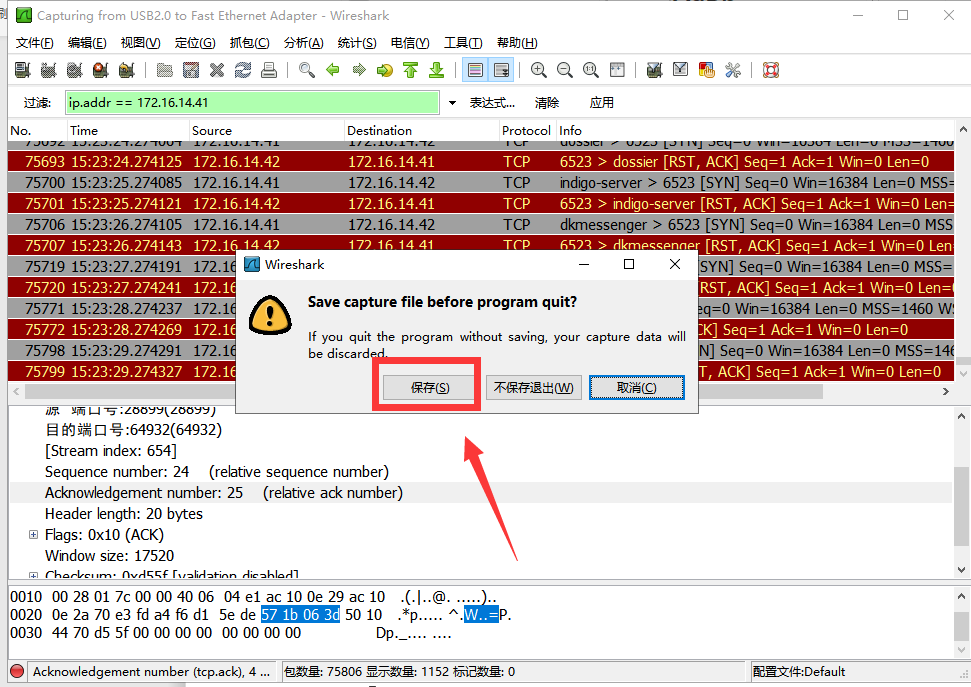Sort packet list by Protocol column
The width and height of the screenshot is (971, 687).
pos(528,131)
